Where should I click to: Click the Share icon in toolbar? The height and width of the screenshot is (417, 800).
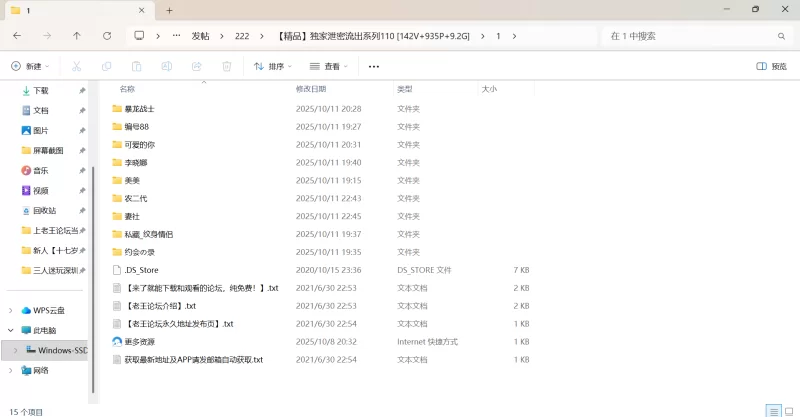(197, 66)
